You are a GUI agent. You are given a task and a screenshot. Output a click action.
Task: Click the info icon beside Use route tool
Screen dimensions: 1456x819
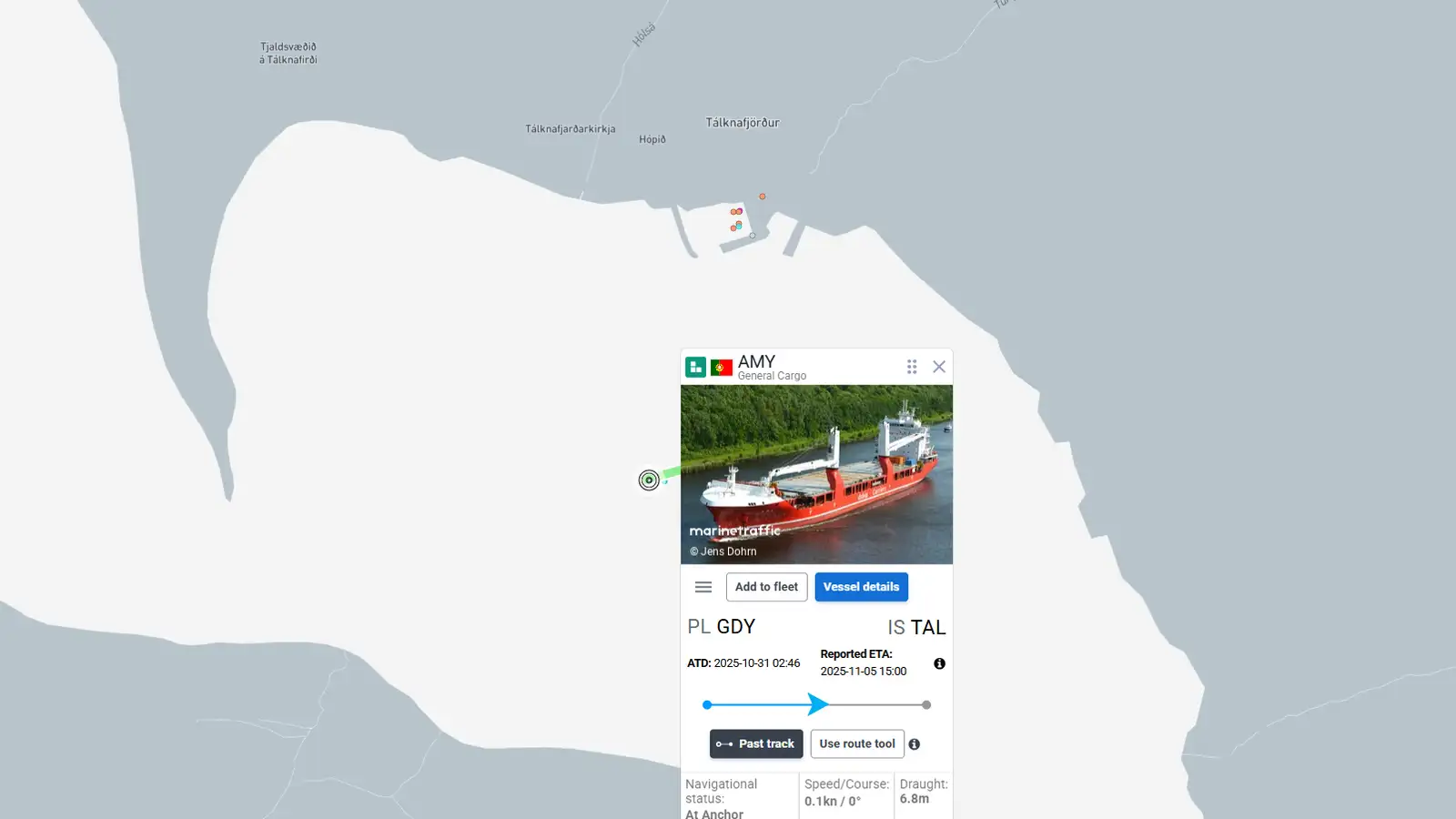pos(915,744)
